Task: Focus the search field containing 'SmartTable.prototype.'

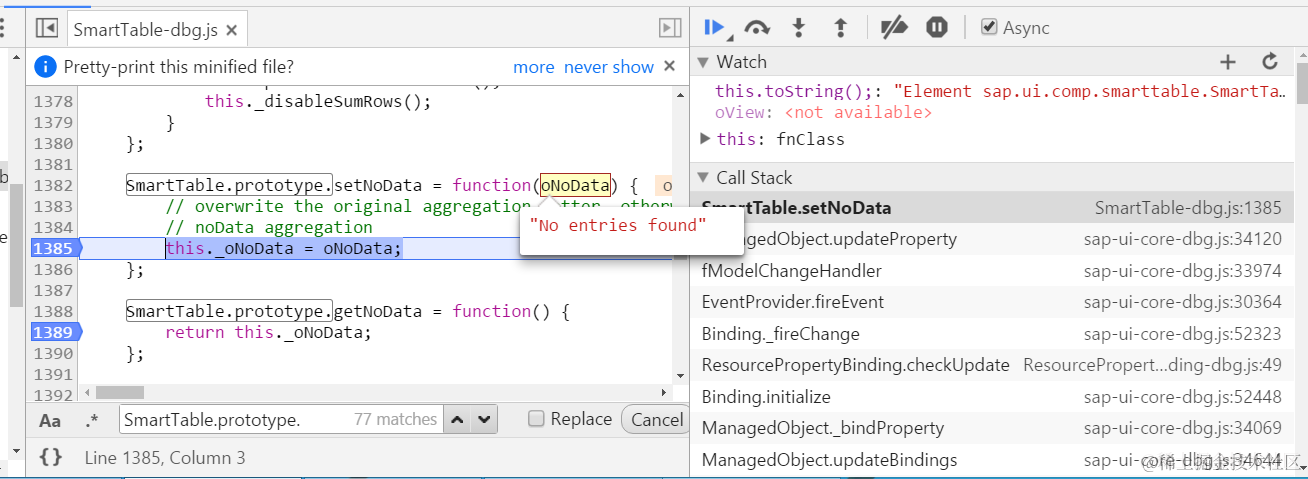Action: (280, 419)
